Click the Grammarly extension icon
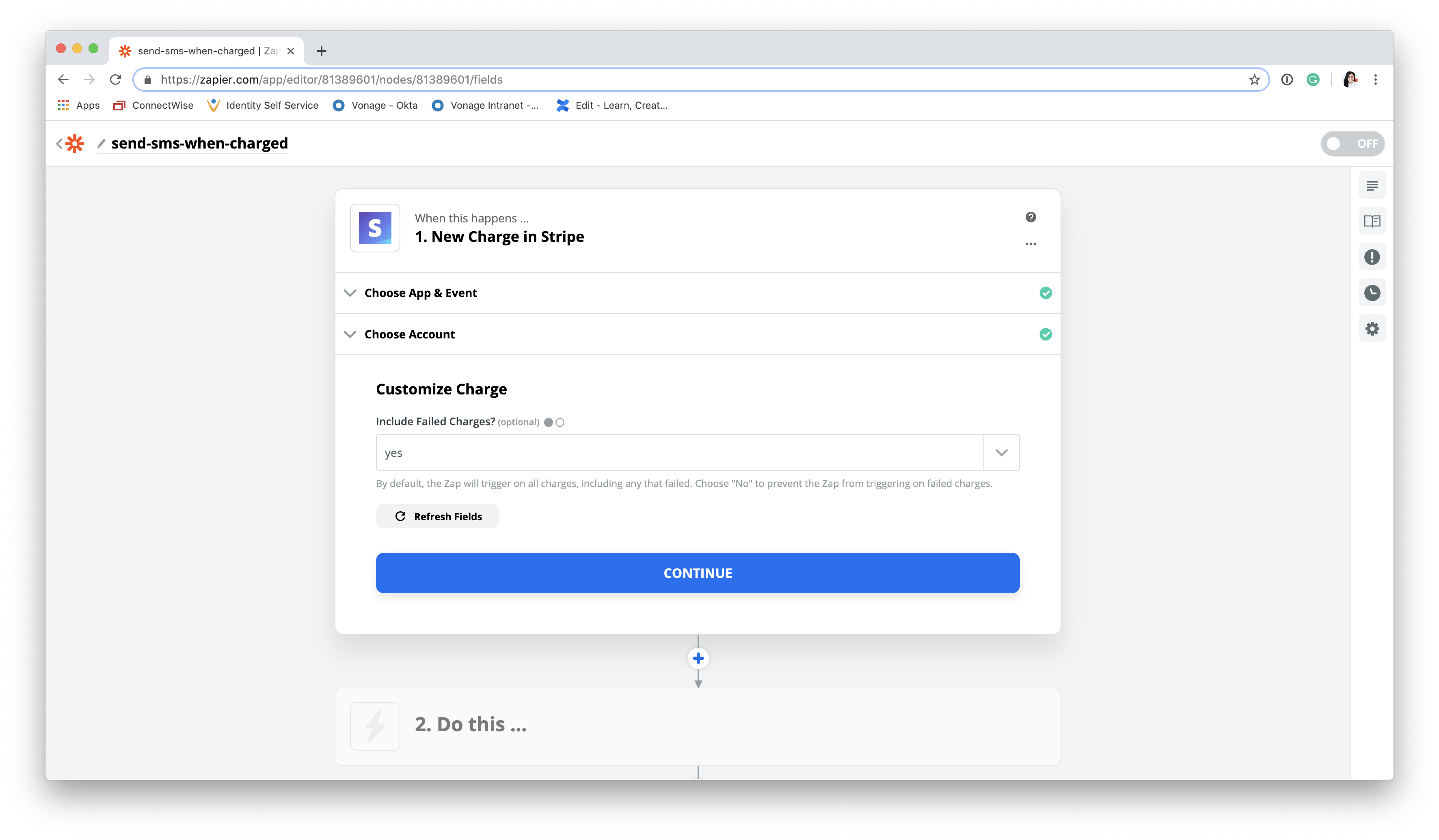The width and height of the screenshot is (1439, 840). pos(1313,80)
